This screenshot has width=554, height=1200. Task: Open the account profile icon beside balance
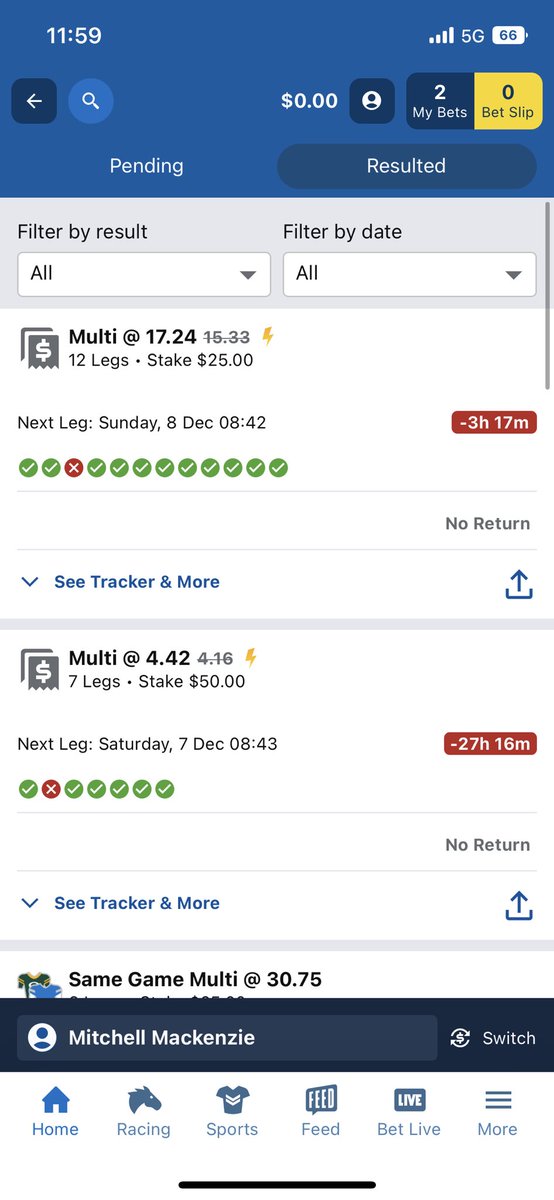372,101
